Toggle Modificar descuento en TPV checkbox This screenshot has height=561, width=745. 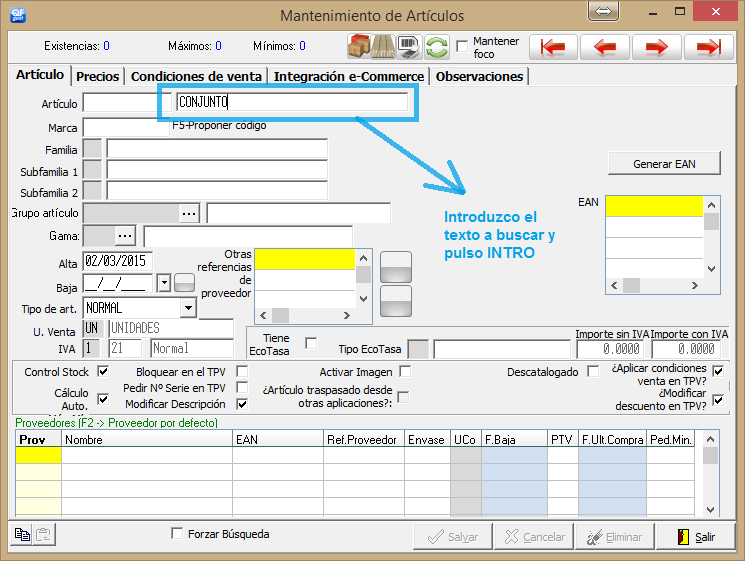pos(718,400)
